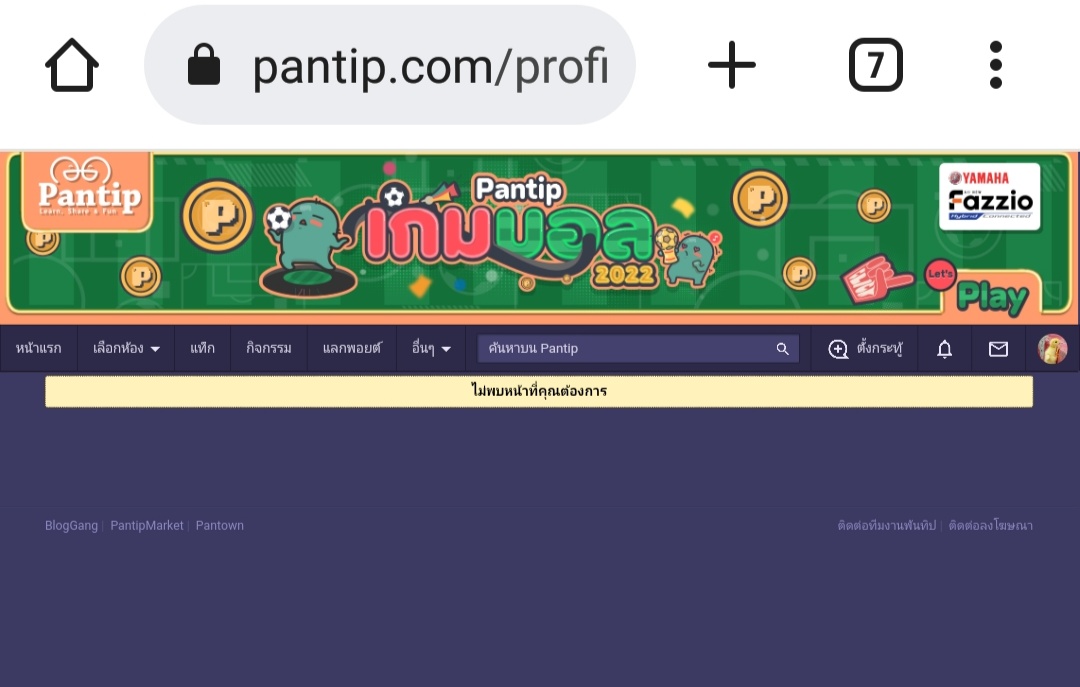Go to หน้าแรก menu item
Viewport: 1080px width, 687px height.
(39, 349)
